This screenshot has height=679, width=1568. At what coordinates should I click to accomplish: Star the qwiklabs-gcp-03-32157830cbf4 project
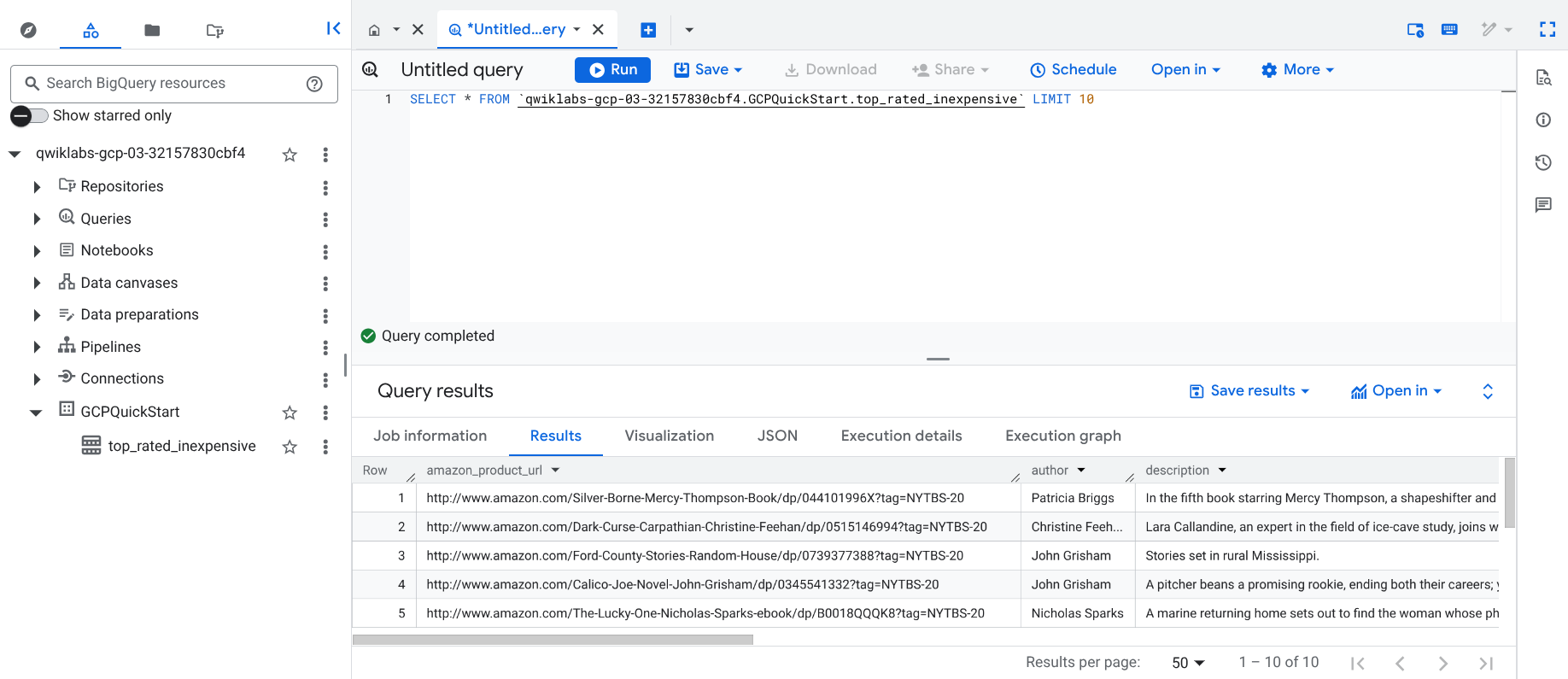(x=290, y=155)
